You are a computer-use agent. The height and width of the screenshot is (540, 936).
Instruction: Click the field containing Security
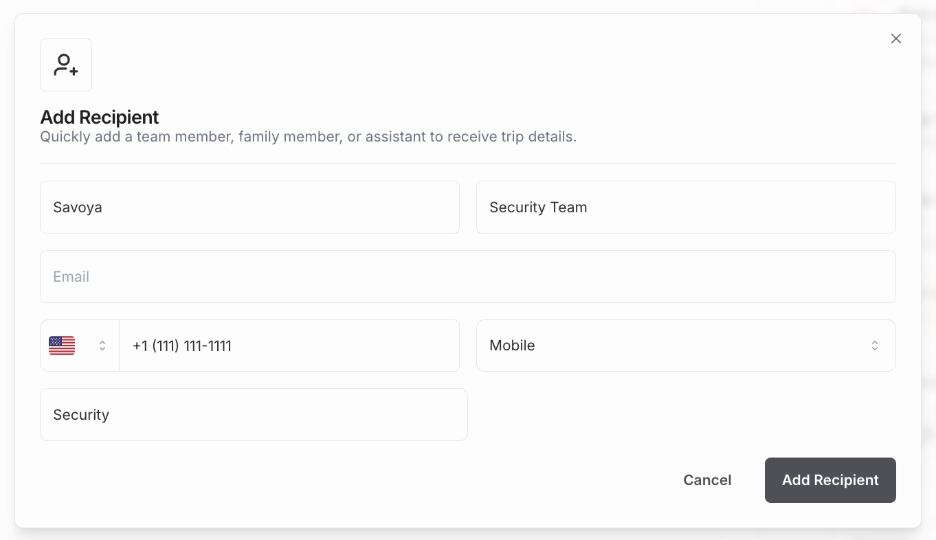point(253,415)
